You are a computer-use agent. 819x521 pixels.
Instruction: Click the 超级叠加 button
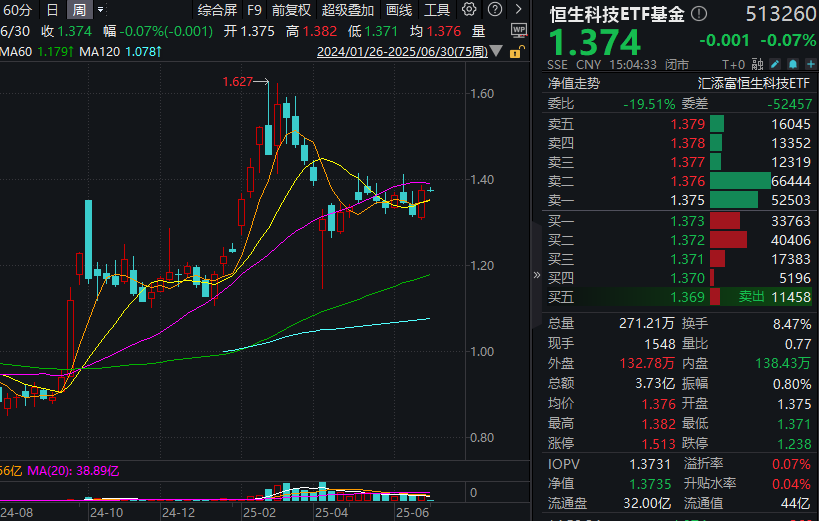[x=348, y=10]
